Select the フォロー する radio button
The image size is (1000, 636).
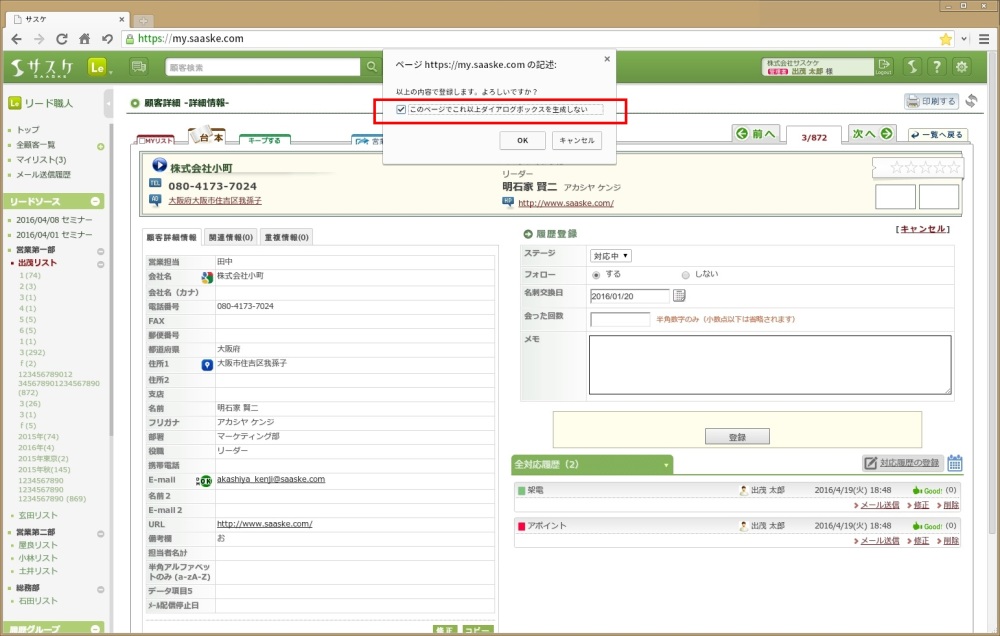coord(597,274)
